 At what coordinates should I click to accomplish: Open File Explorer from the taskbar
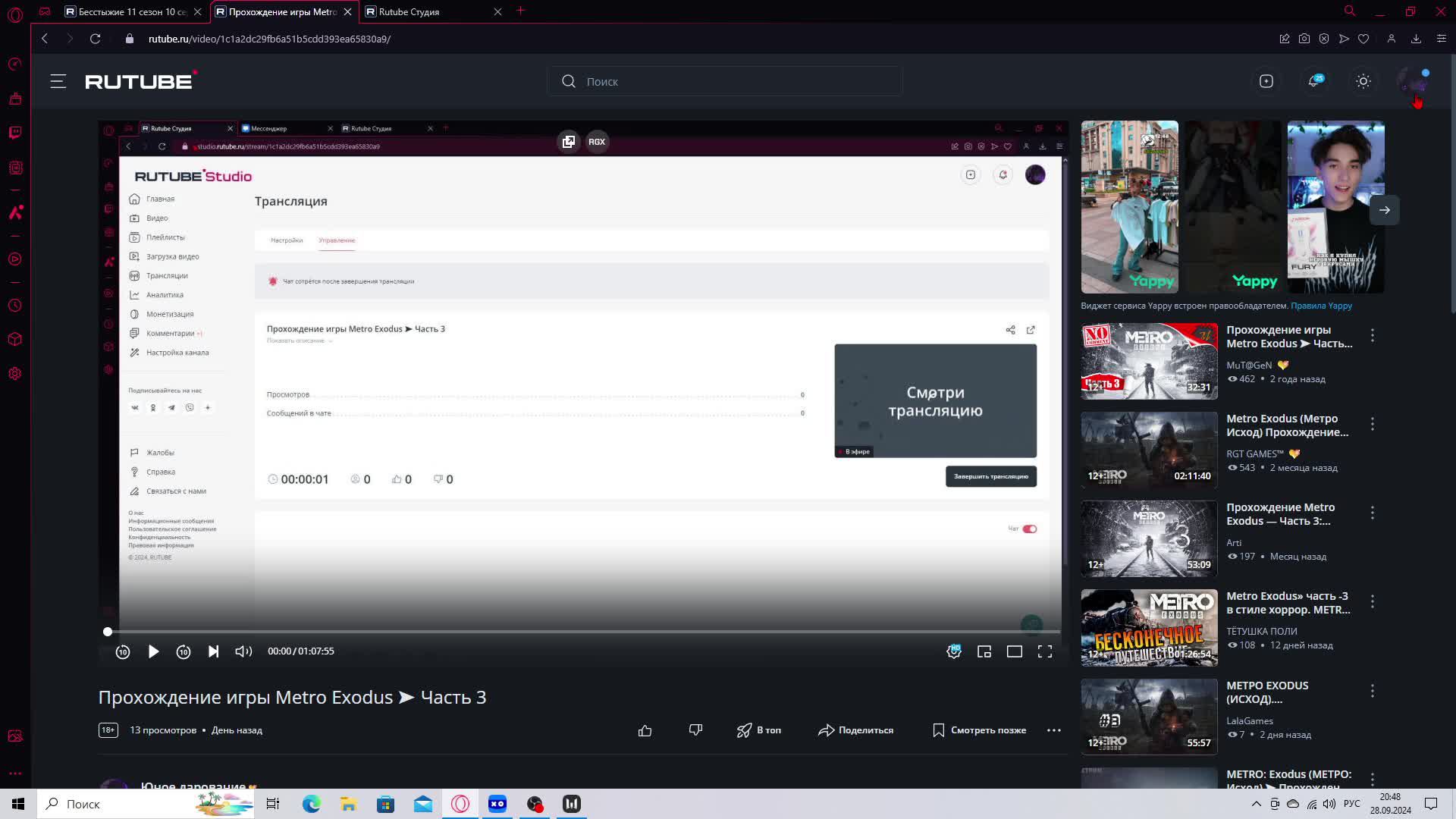pos(348,804)
